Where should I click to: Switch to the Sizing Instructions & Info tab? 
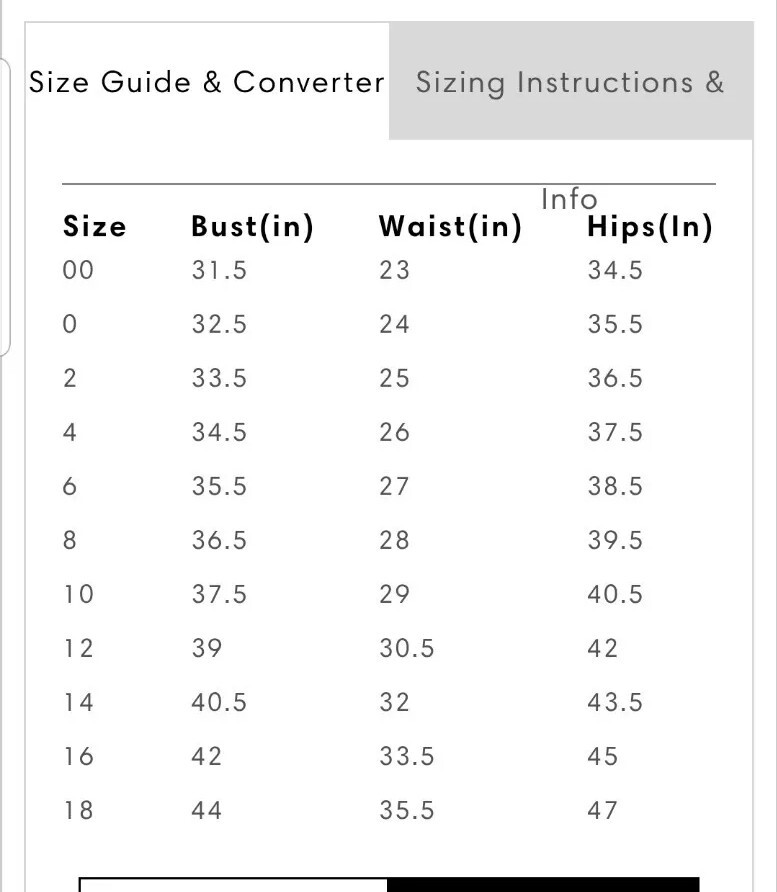click(x=570, y=82)
